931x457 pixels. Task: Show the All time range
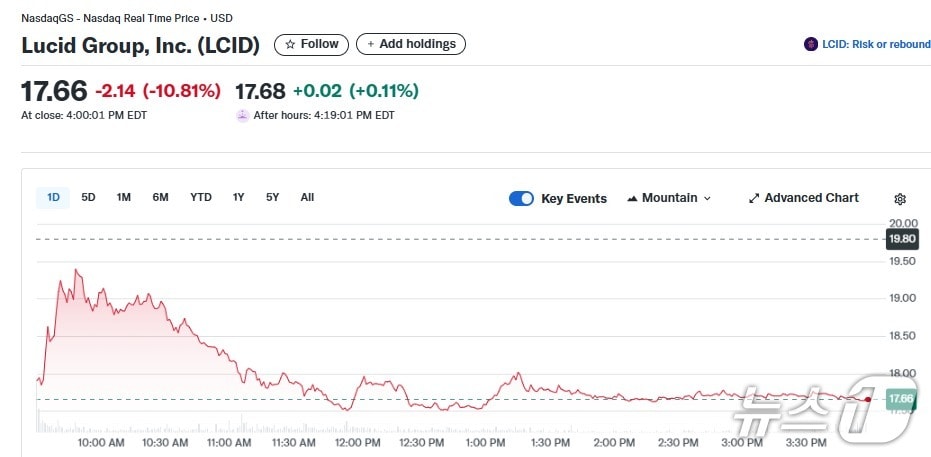coord(307,197)
